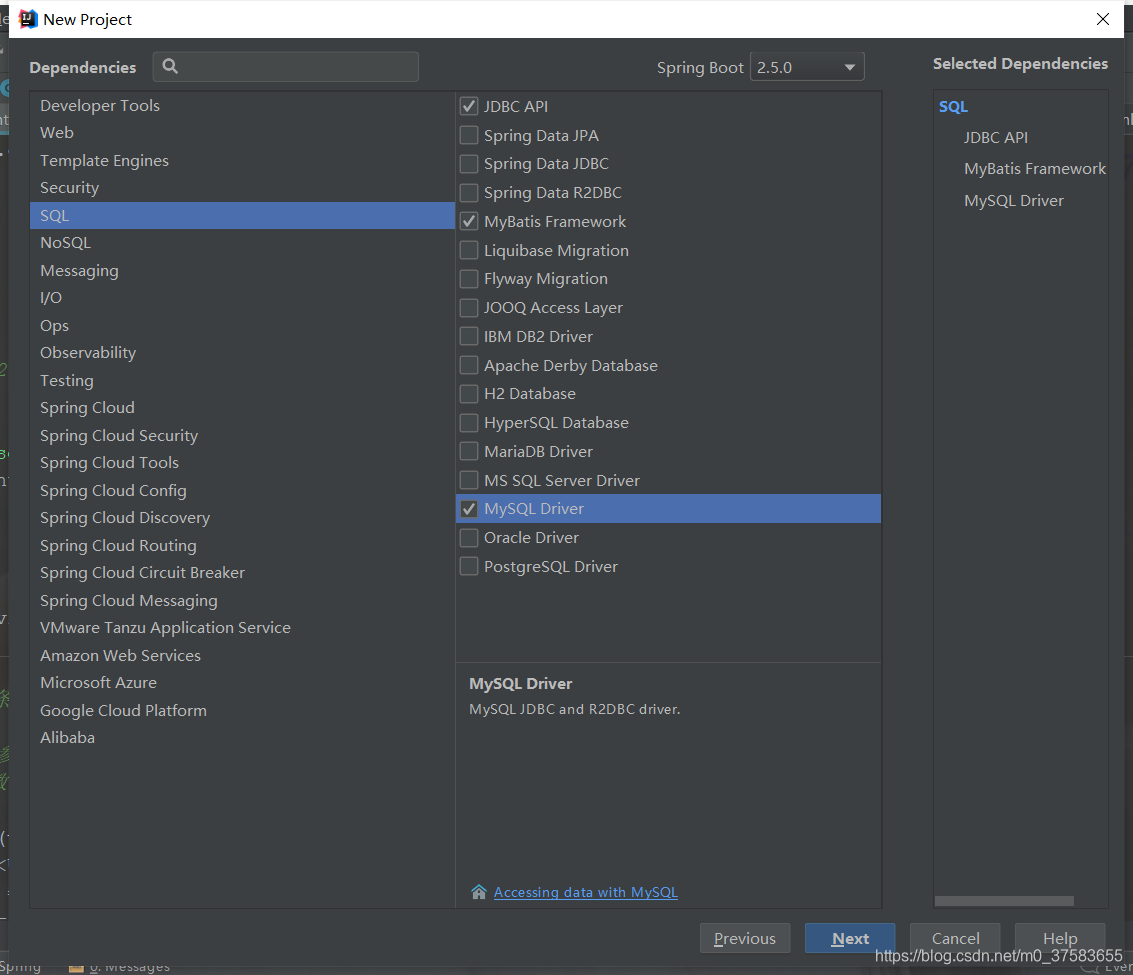The height and width of the screenshot is (975, 1133).
Task: Open the Web dependency category
Action: tap(242, 133)
